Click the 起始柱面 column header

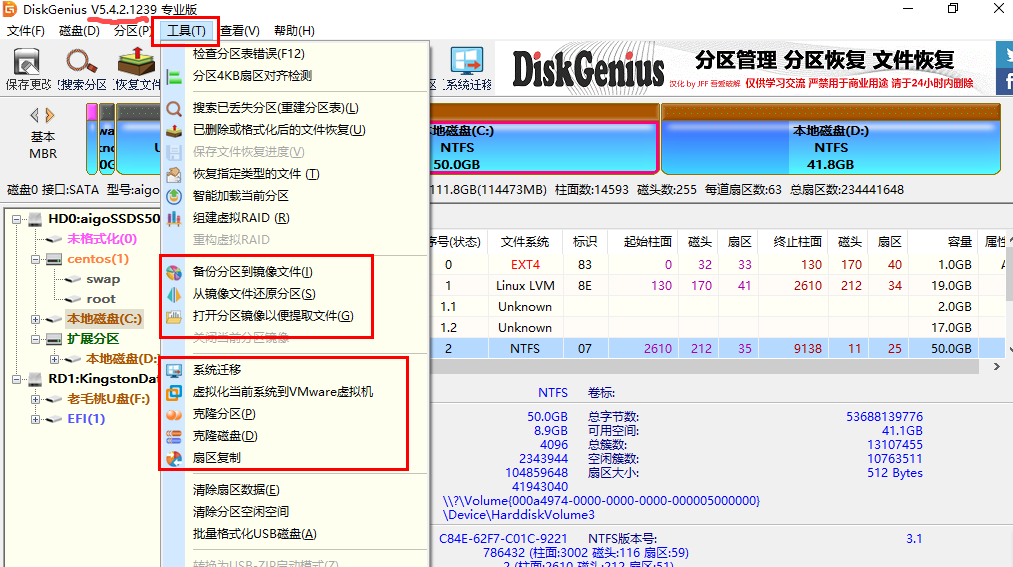[x=643, y=242]
